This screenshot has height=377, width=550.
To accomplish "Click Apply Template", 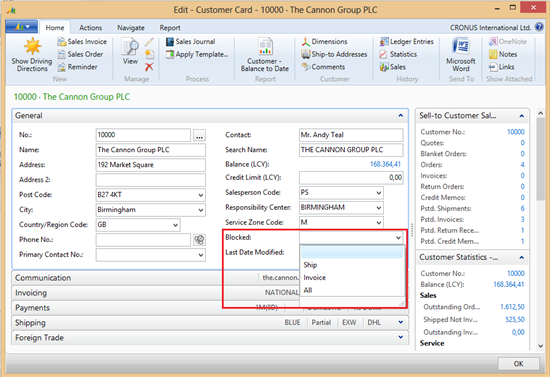I will [197, 54].
